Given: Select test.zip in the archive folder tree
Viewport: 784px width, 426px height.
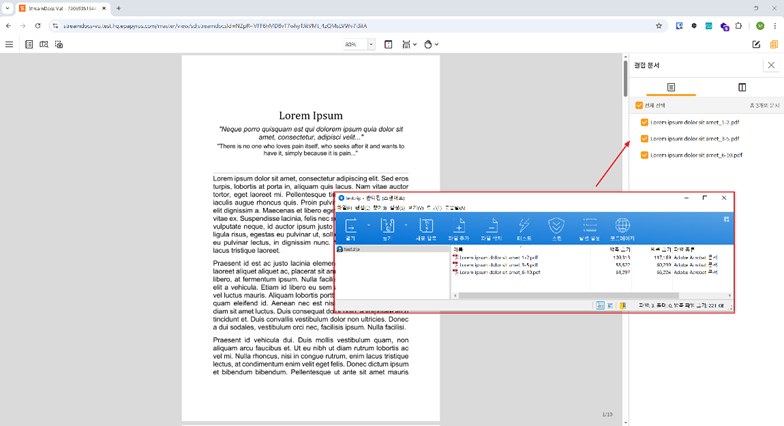Looking at the screenshot, I should (x=353, y=250).
